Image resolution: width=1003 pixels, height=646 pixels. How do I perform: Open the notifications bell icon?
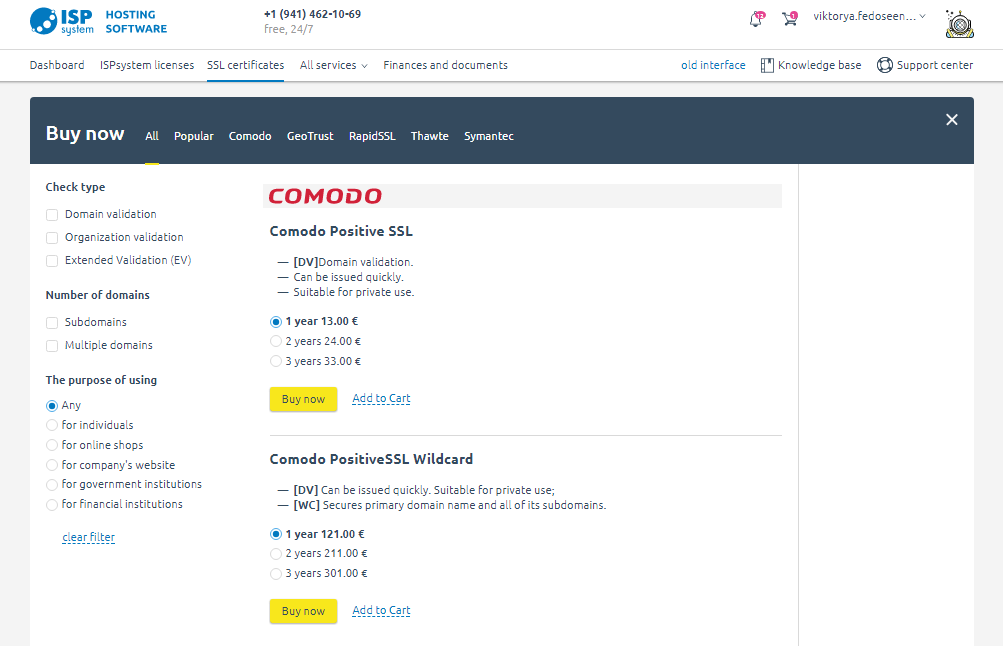click(x=756, y=19)
